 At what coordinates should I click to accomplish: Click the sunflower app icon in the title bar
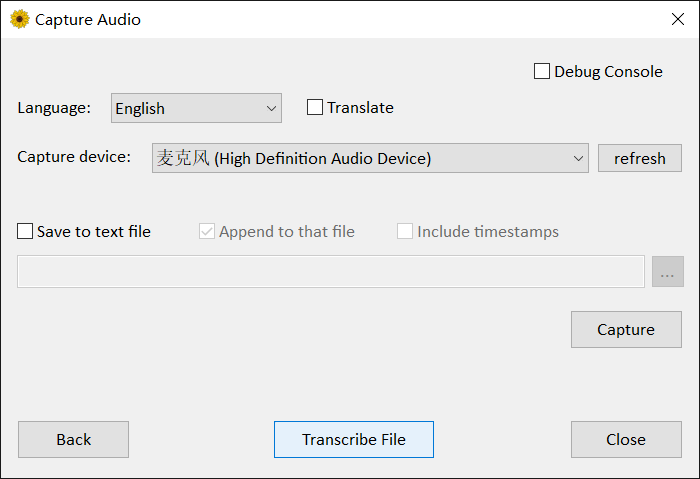[x=20, y=20]
